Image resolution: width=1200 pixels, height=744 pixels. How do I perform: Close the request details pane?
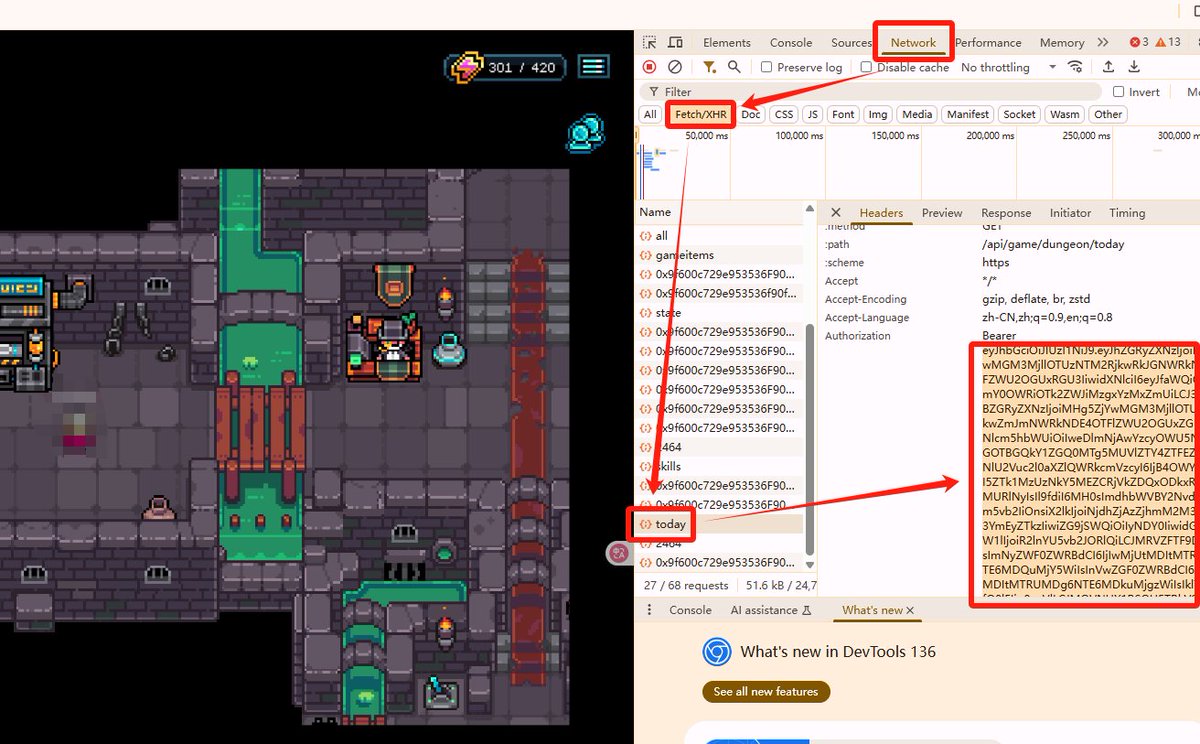tap(836, 213)
